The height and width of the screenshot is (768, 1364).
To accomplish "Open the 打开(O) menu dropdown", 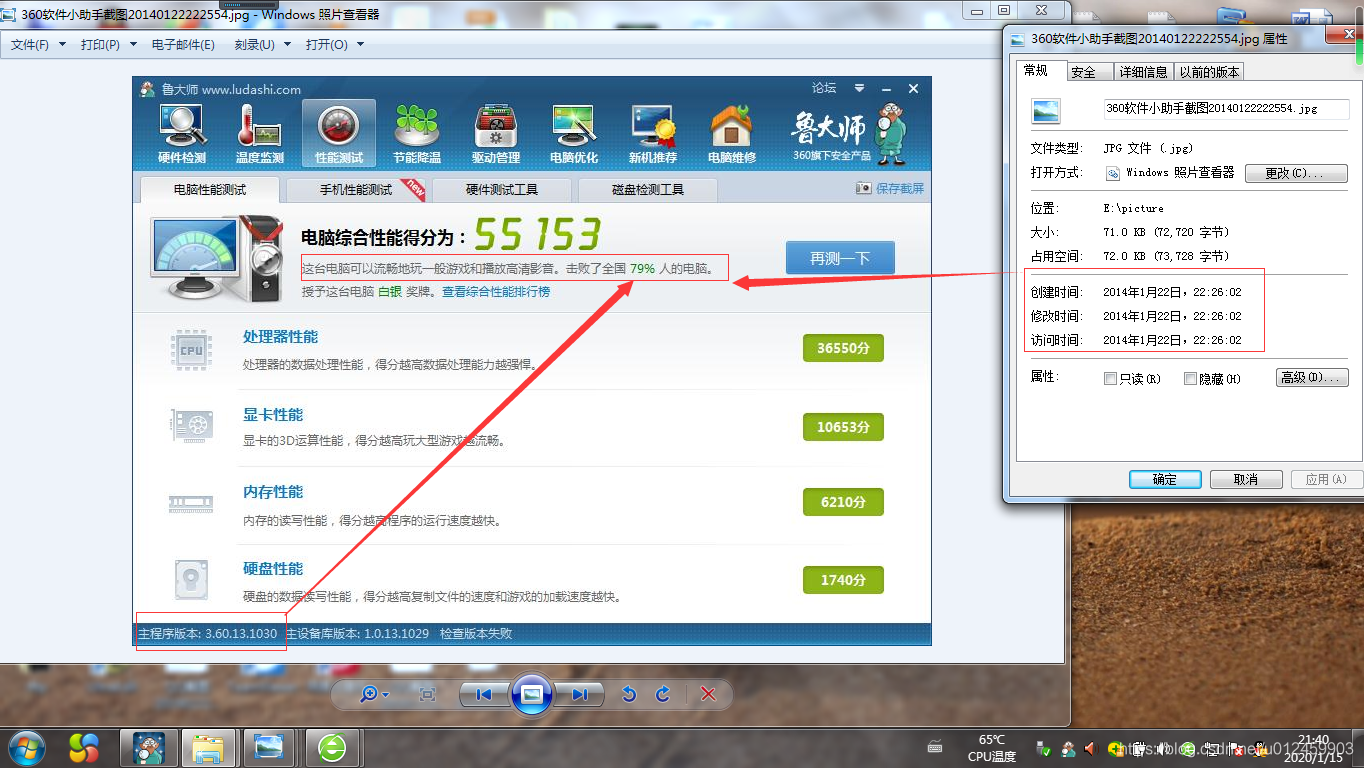I will click(334, 45).
